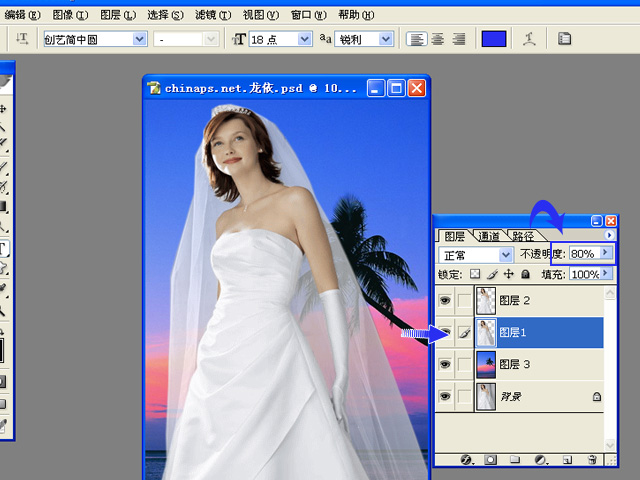Open the 视图(V) menu
The height and width of the screenshot is (480, 640).
pos(260,15)
